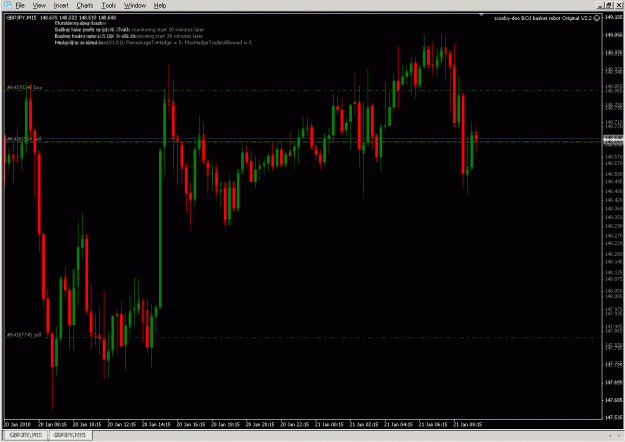Image resolution: width=625 pixels, height=442 pixels.
Task: Close the chart window
Action: point(619,5)
